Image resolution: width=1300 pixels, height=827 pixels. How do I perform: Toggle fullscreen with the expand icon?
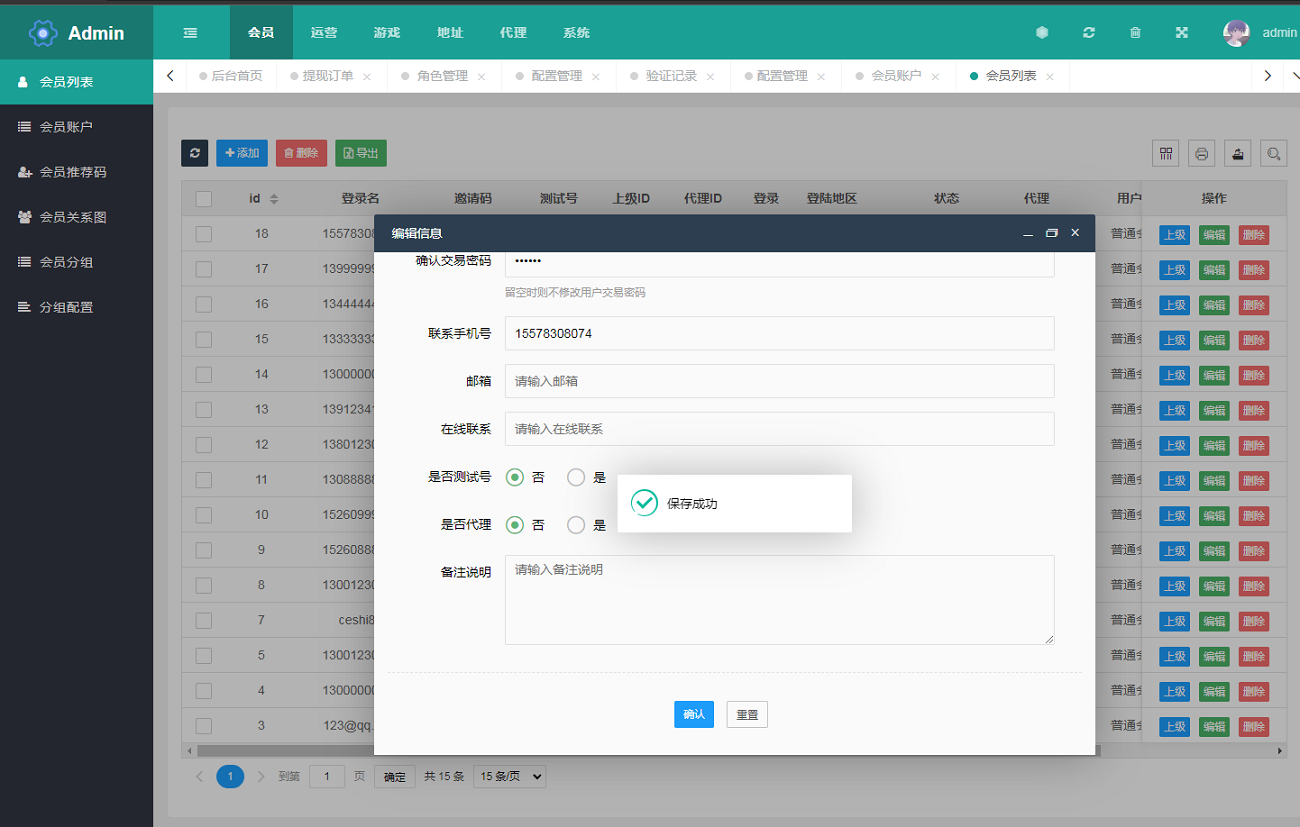click(1181, 33)
